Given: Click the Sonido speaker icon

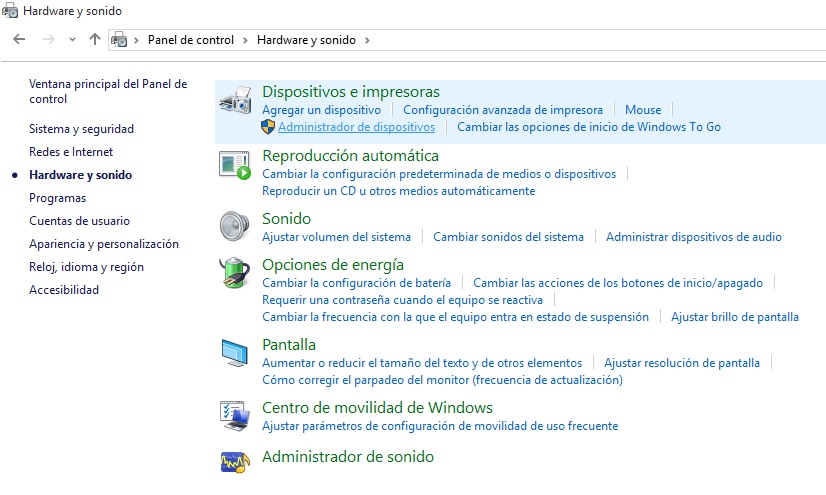Looking at the screenshot, I should pos(235,226).
